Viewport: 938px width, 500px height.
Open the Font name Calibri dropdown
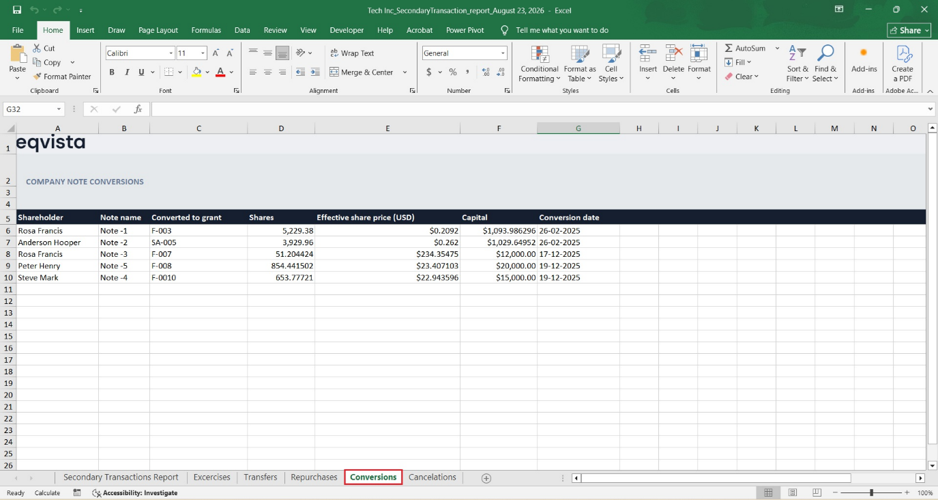(170, 53)
